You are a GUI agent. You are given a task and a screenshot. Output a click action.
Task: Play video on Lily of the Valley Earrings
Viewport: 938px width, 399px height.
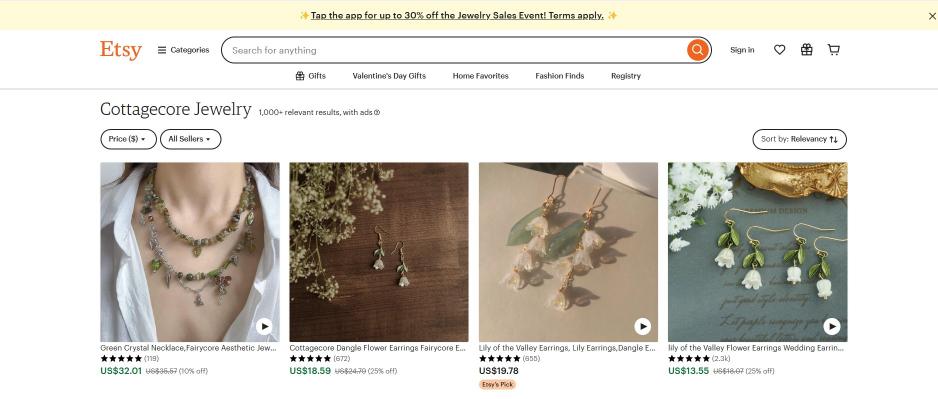pos(642,327)
